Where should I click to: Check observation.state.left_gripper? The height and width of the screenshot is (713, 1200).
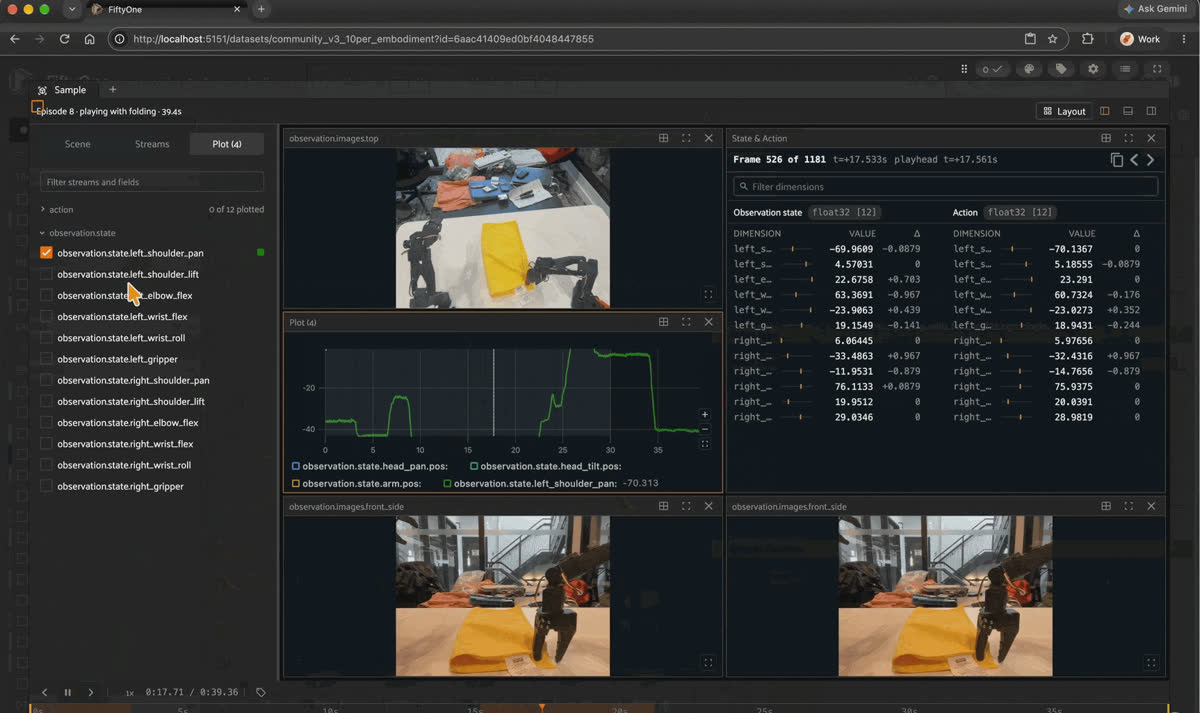(x=46, y=359)
